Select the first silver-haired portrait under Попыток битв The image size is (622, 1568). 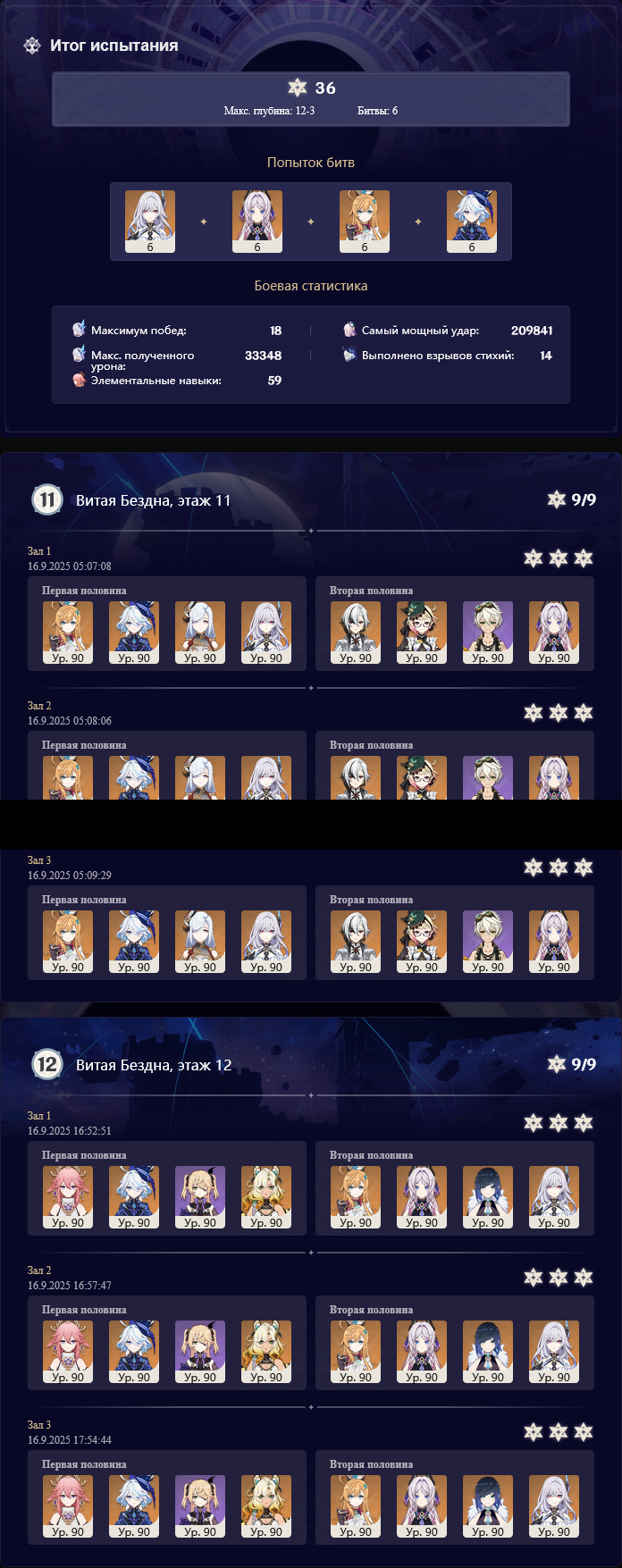(150, 222)
